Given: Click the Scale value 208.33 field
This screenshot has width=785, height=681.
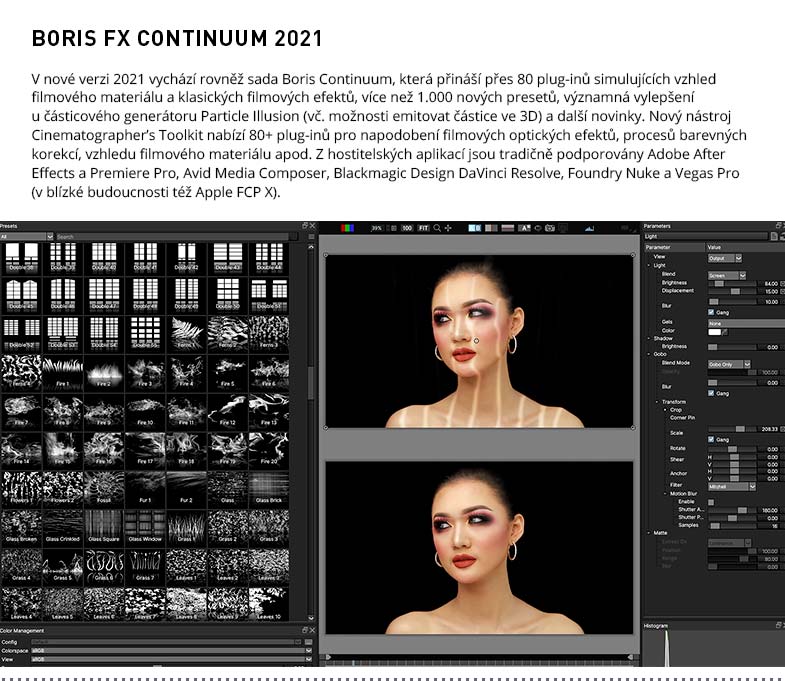Looking at the screenshot, I should (768, 429).
